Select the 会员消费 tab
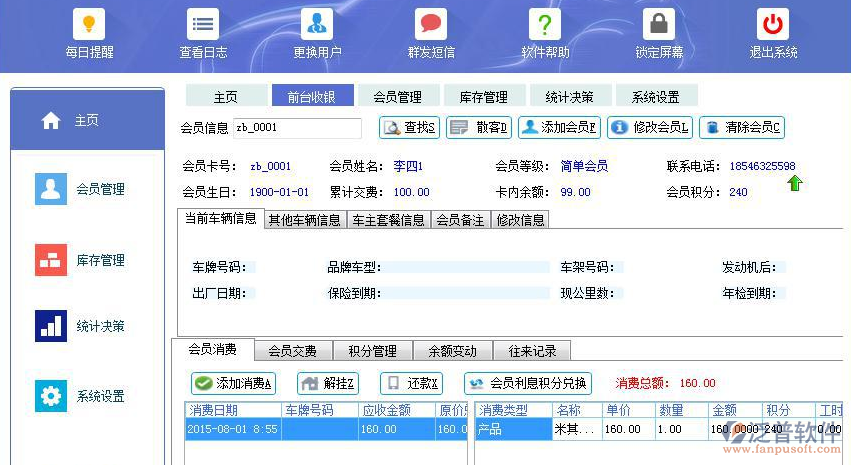 click(213, 349)
